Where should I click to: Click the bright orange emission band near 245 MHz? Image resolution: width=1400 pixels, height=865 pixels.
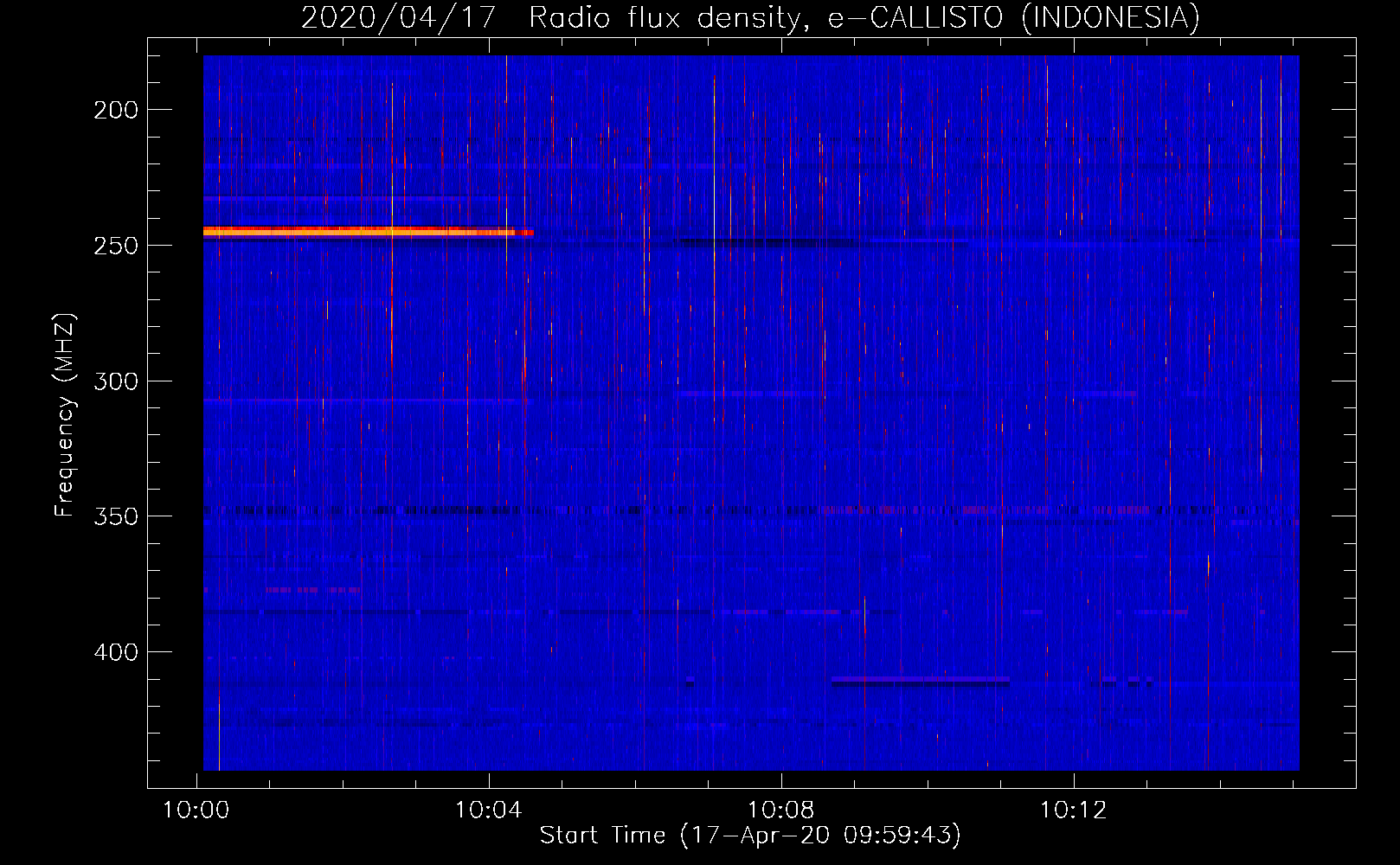point(368,232)
